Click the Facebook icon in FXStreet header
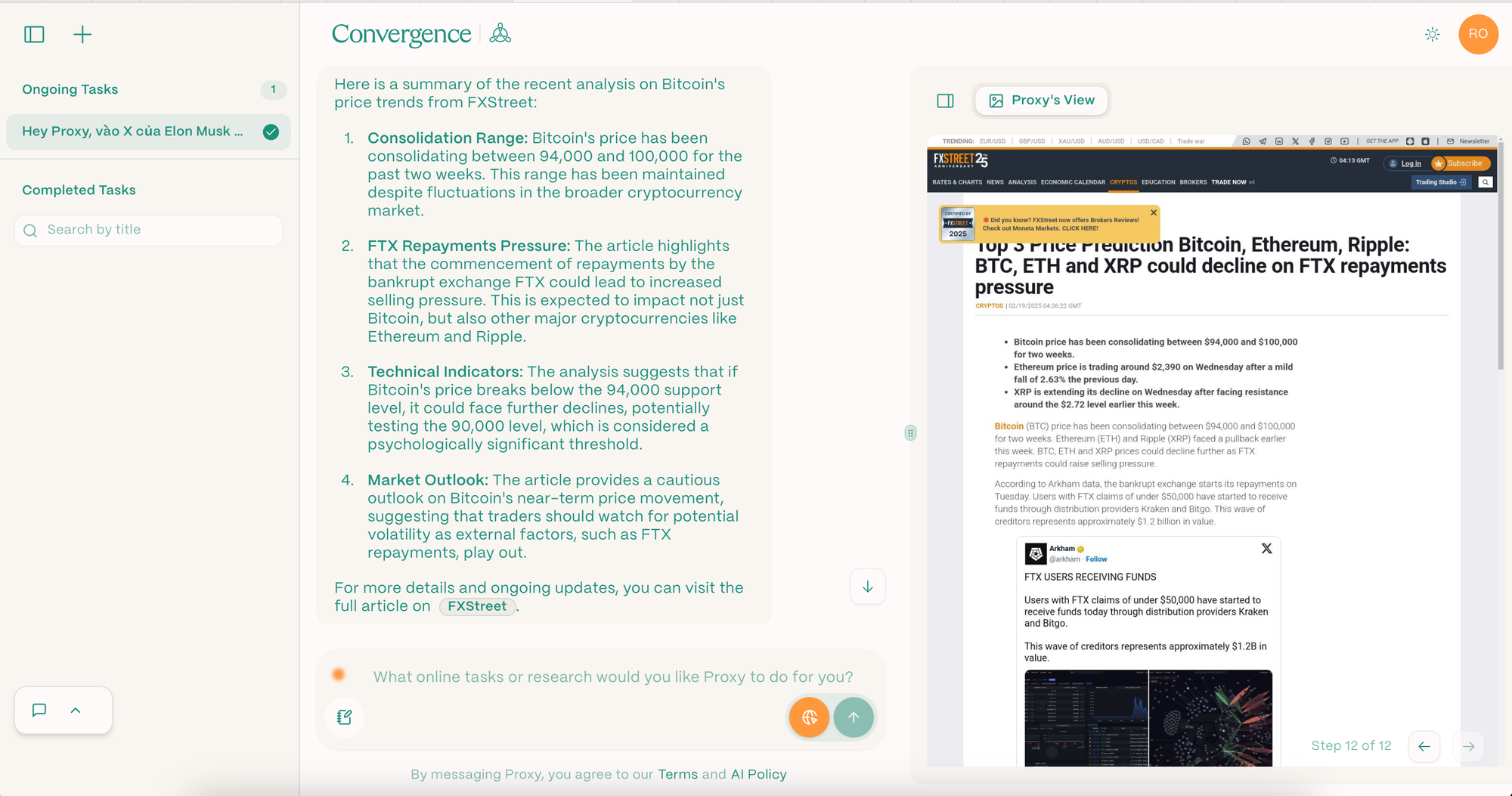Screen dimensions: 1512x796 1312,141
